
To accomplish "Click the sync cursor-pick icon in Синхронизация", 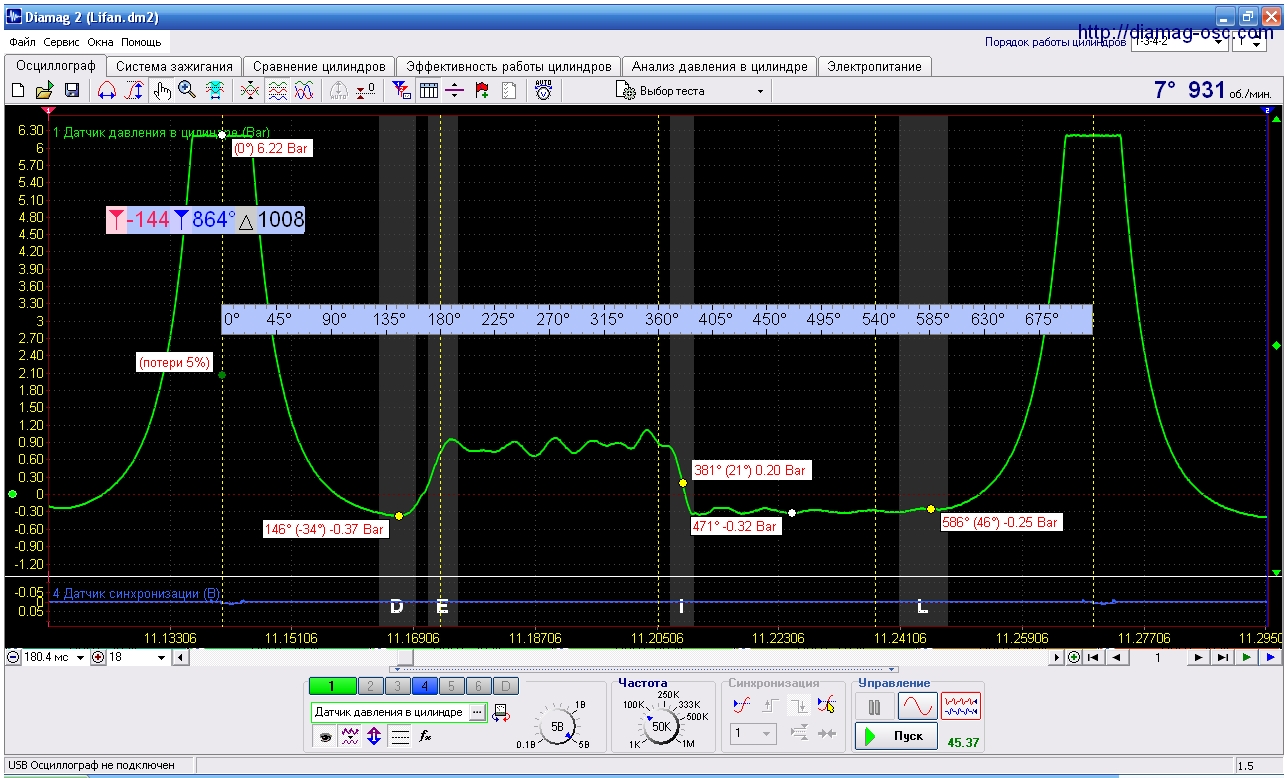I will (x=826, y=705).
